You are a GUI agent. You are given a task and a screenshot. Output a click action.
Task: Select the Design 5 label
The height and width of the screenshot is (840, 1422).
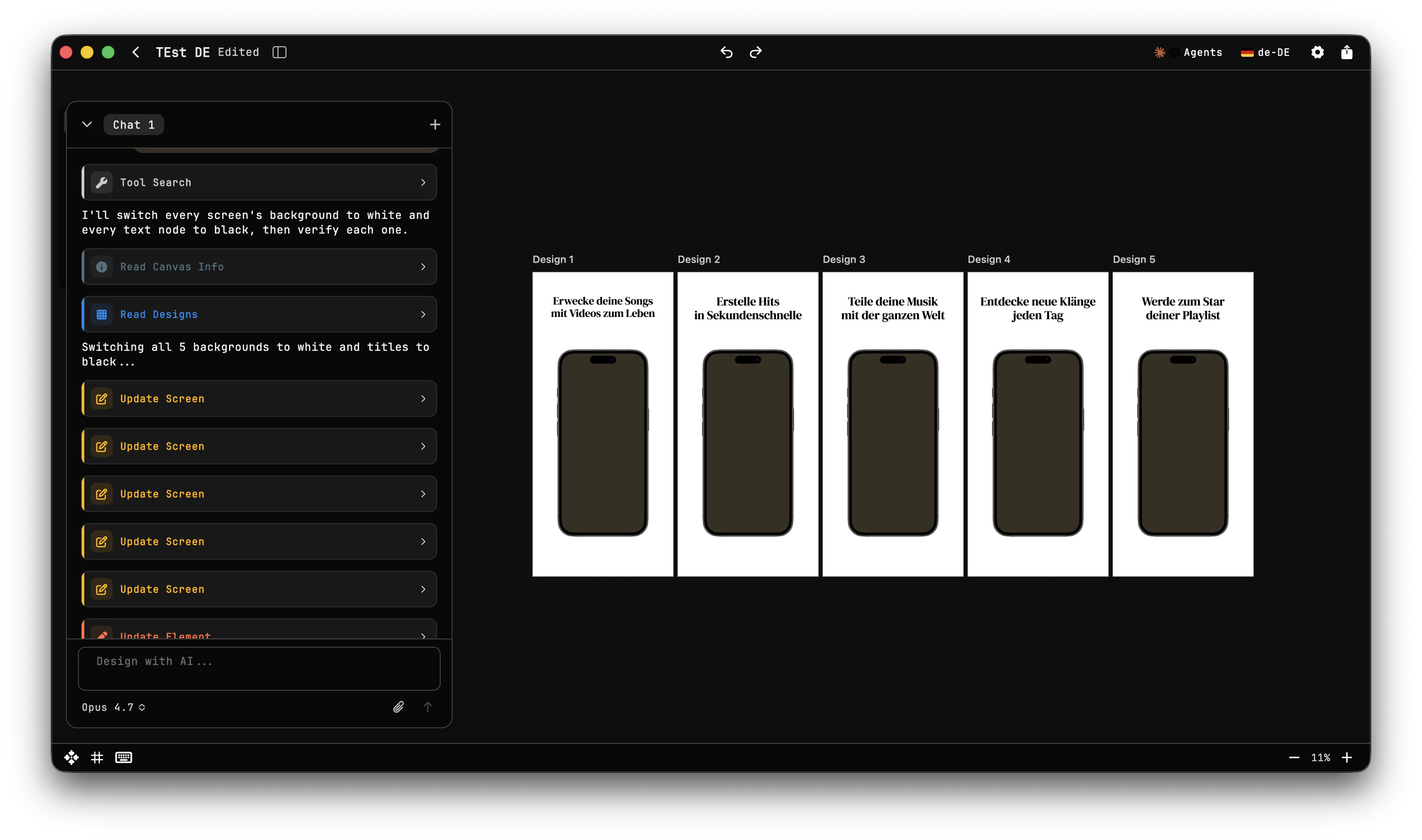[x=1134, y=259]
